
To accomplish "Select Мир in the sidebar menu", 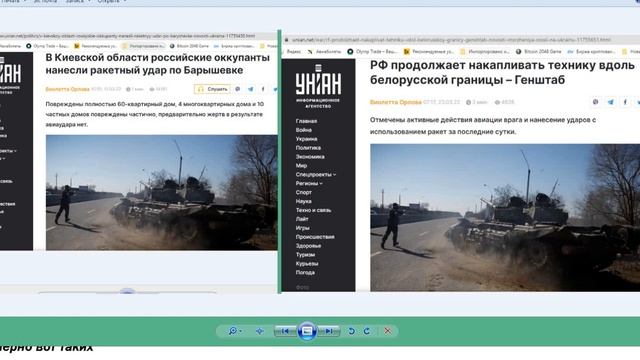I will pos(301,166).
